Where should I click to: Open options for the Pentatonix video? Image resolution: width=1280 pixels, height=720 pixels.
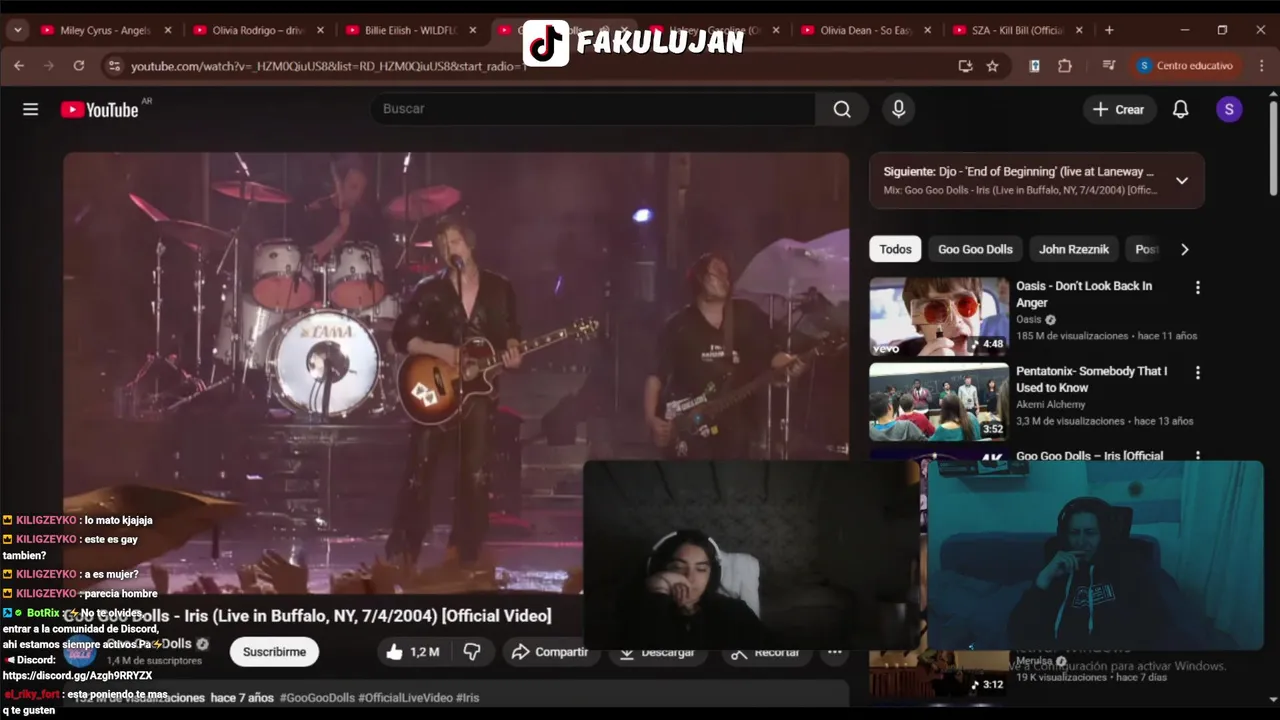(x=1197, y=373)
